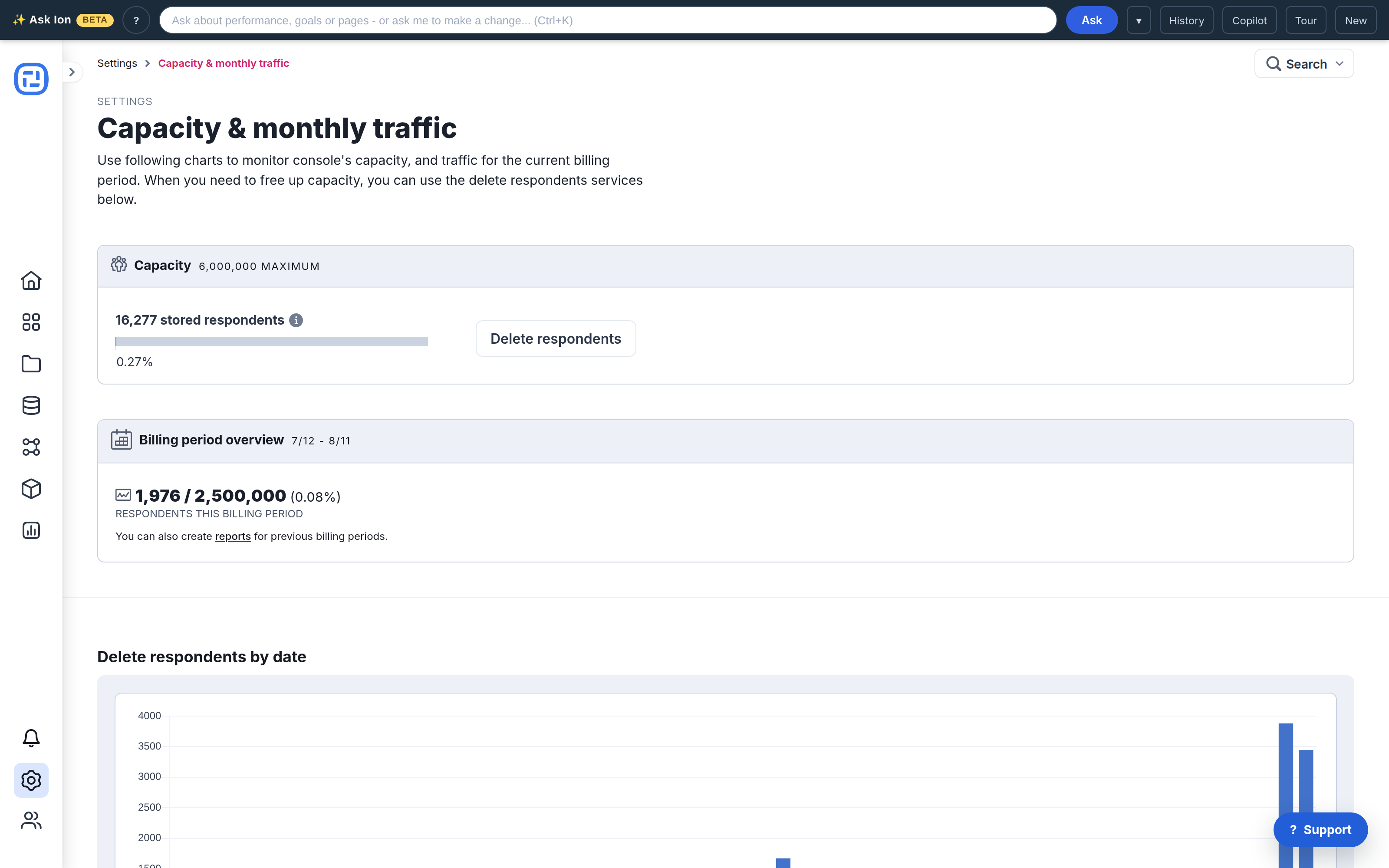Viewport: 1389px width, 868px height.
Task: Click the Delete respondents button
Action: (x=556, y=339)
